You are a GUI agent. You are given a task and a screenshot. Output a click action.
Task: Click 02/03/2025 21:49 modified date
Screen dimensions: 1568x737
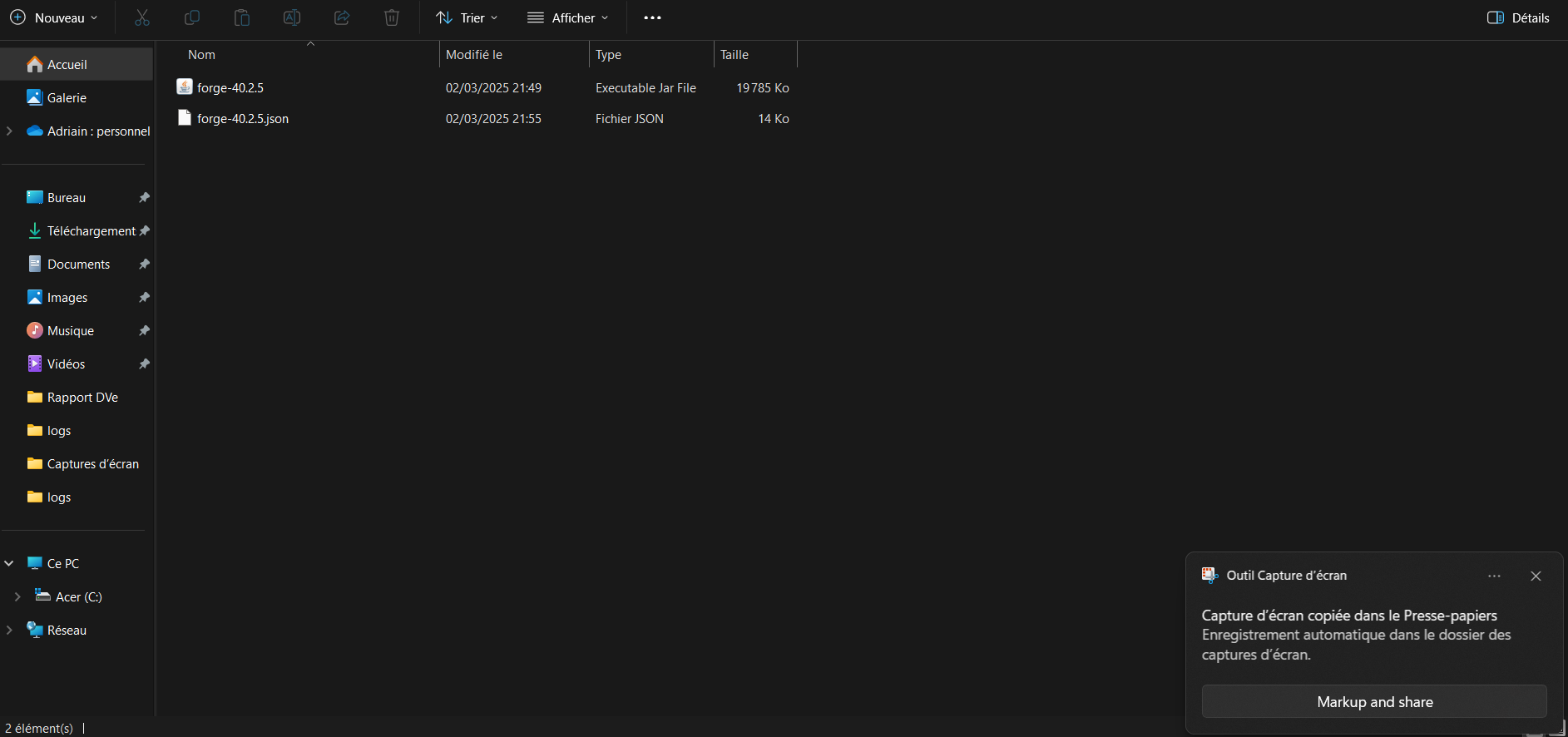pos(493,87)
